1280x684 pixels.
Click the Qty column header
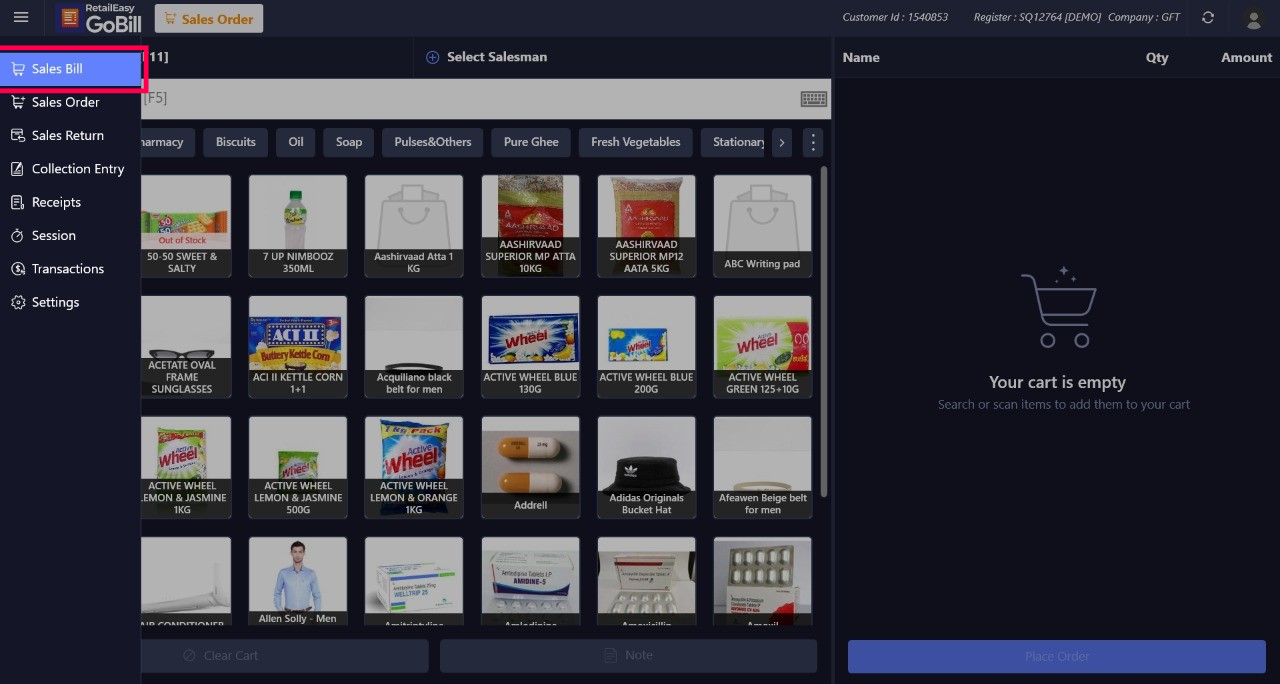[1157, 57]
